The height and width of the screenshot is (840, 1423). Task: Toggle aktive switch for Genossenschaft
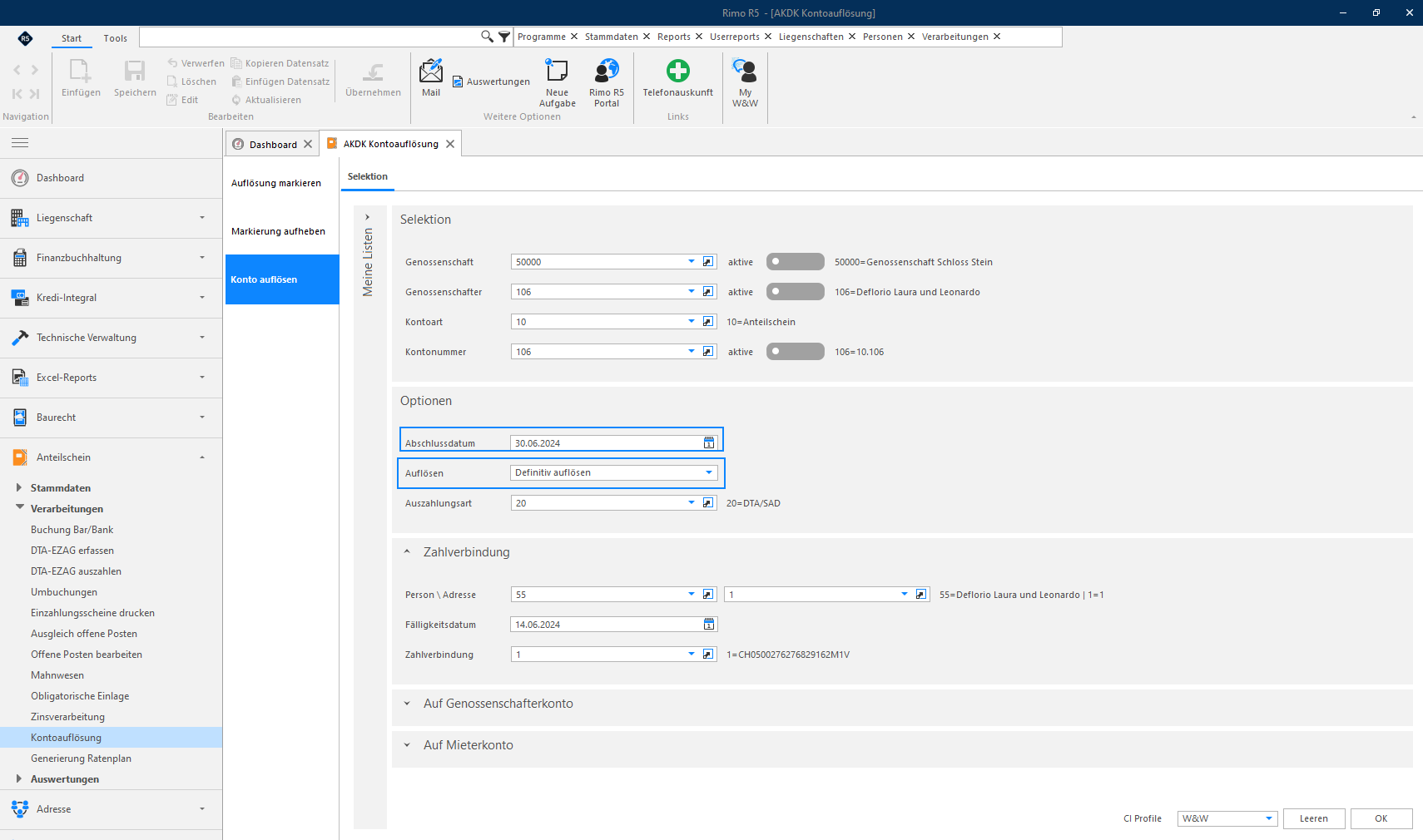(x=795, y=262)
